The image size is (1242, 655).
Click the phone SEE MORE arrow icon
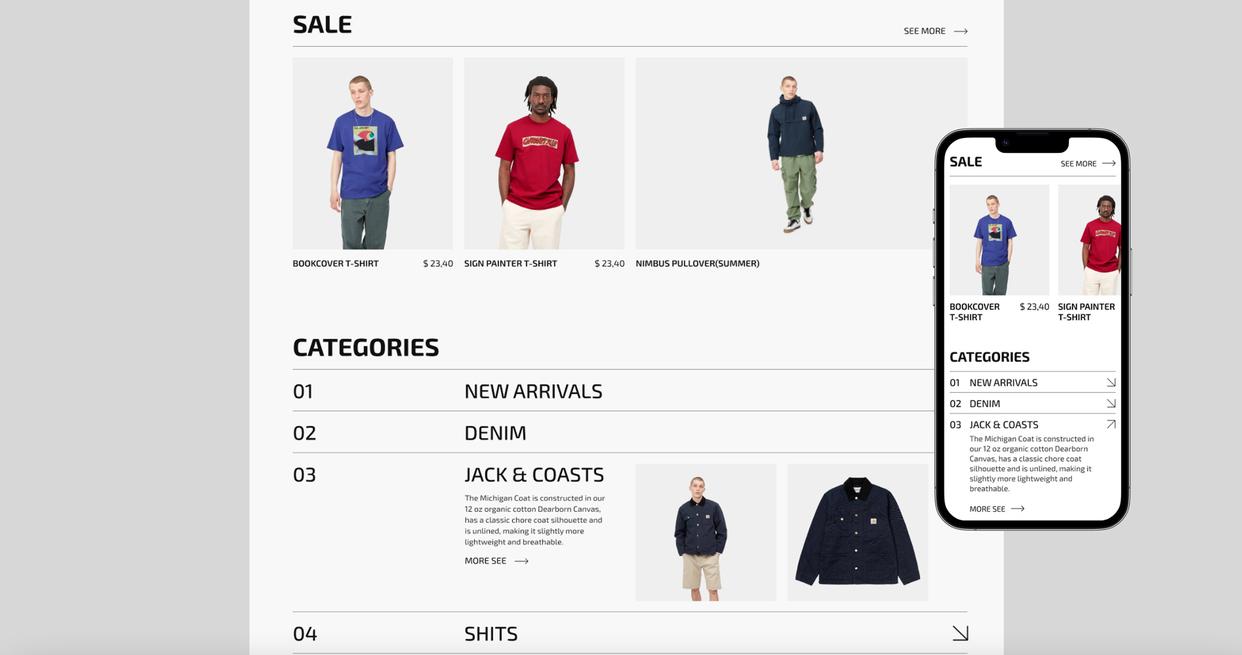click(x=1108, y=163)
